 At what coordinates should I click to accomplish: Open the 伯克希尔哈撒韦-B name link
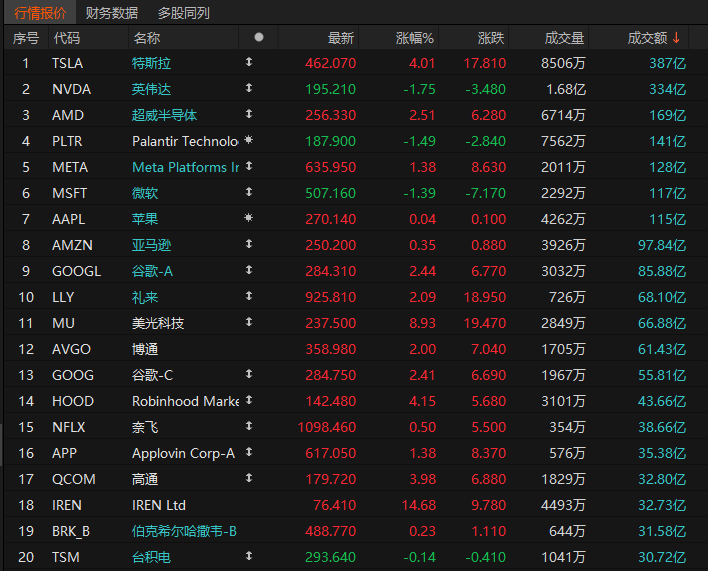click(x=184, y=531)
